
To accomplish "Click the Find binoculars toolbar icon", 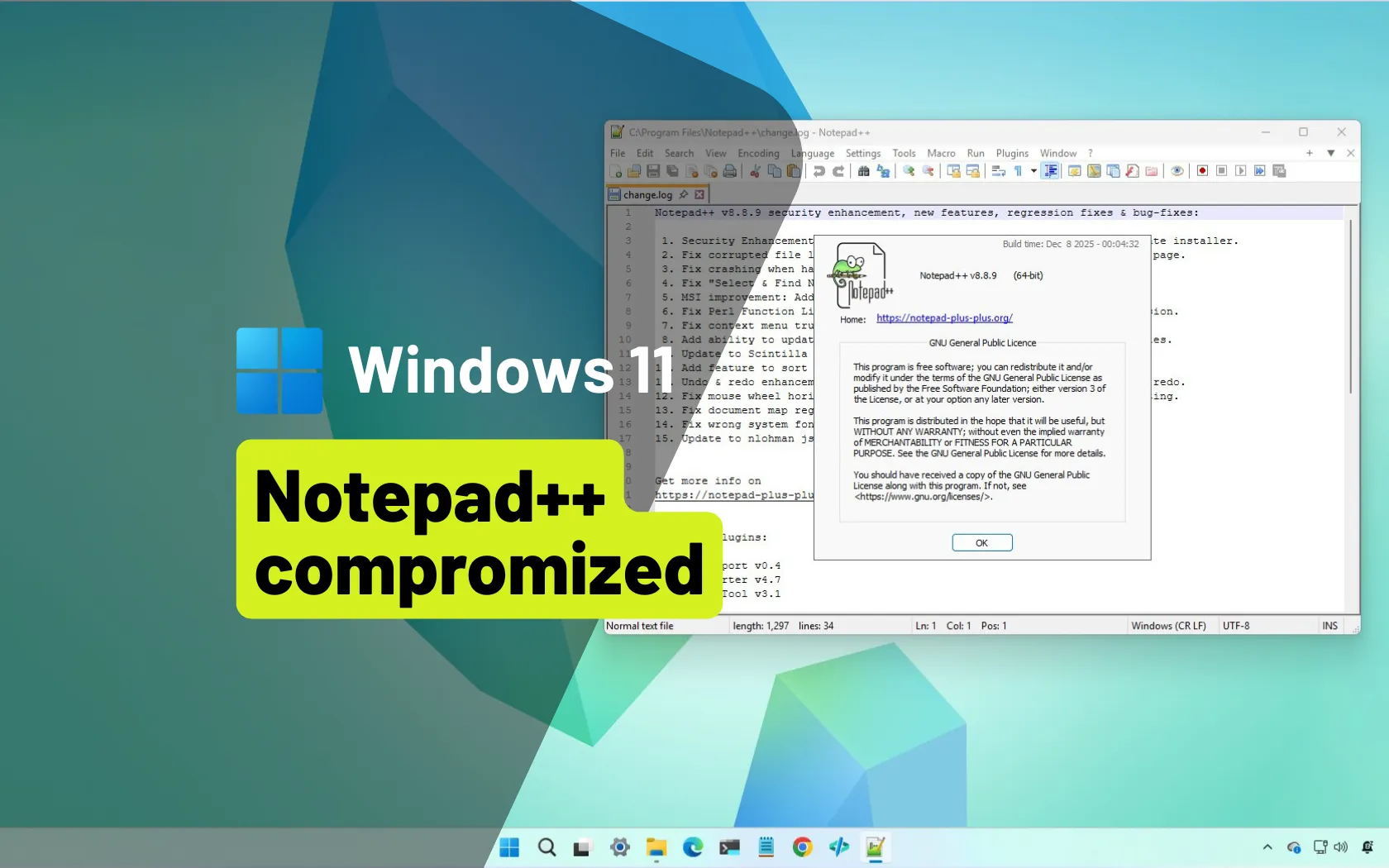I will point(863,171).
